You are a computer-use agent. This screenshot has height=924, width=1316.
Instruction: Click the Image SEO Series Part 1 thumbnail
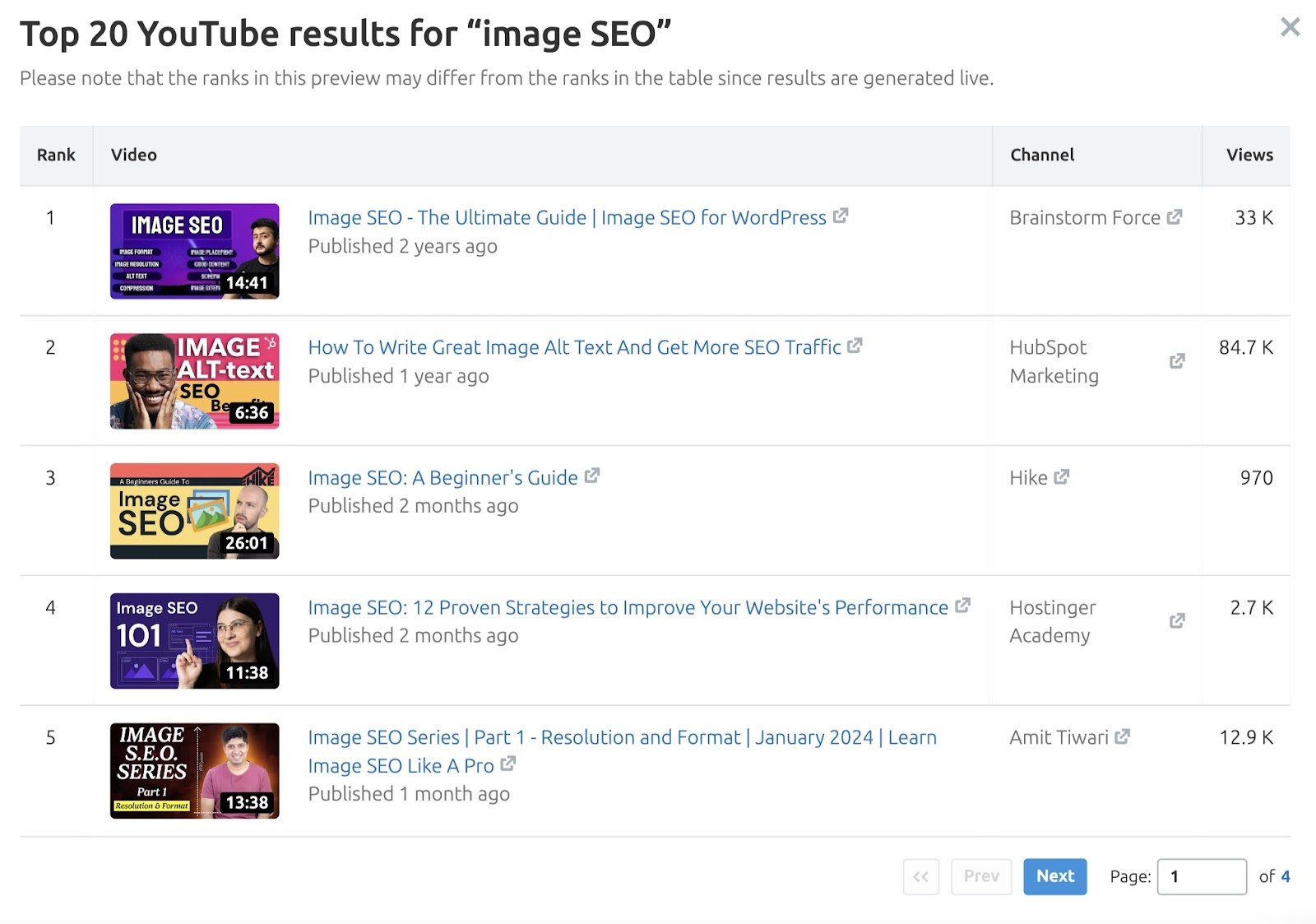click(194, 771)
